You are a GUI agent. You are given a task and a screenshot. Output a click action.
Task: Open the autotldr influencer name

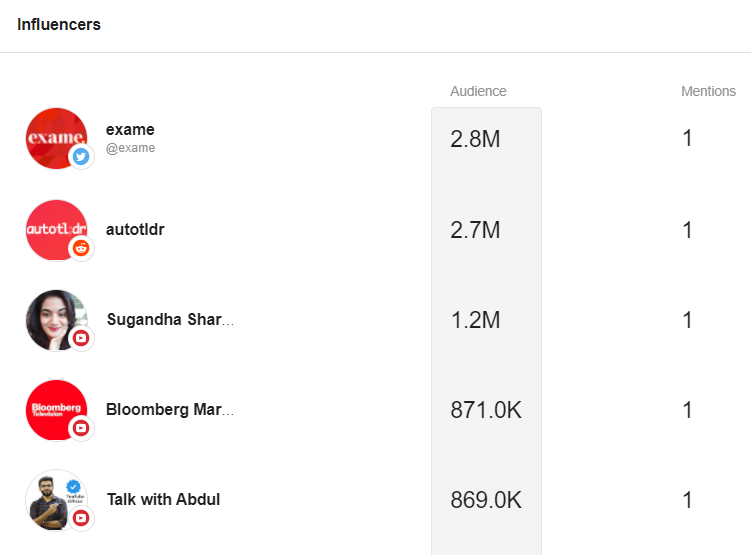135,229
